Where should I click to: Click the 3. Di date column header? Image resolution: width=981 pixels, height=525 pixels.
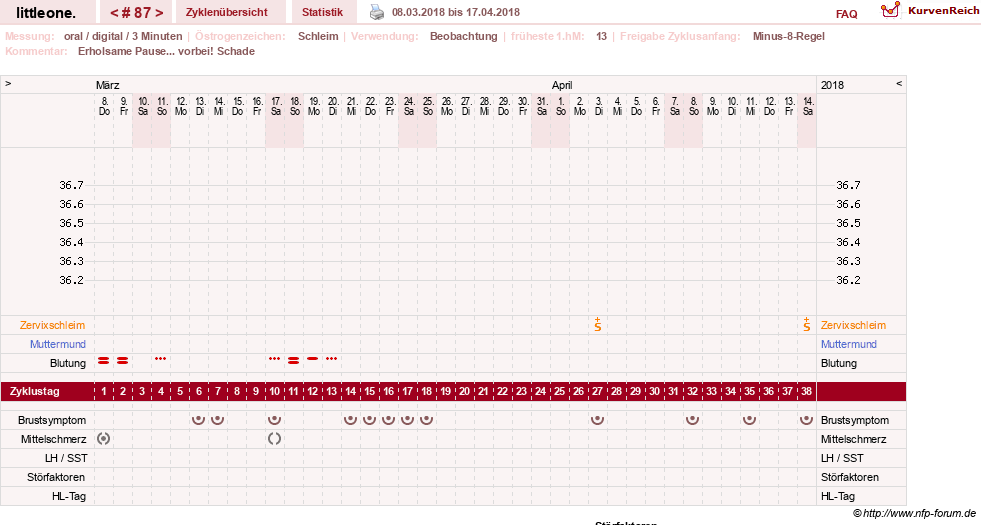[x=599, y=106]
